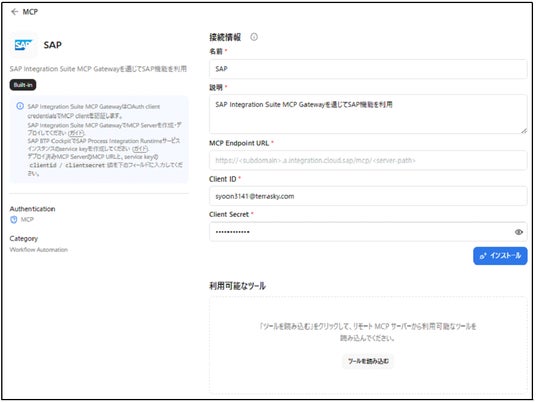Click the back arrow next to MCP
This screenshot has height=402, width=536.
point(14,12)
